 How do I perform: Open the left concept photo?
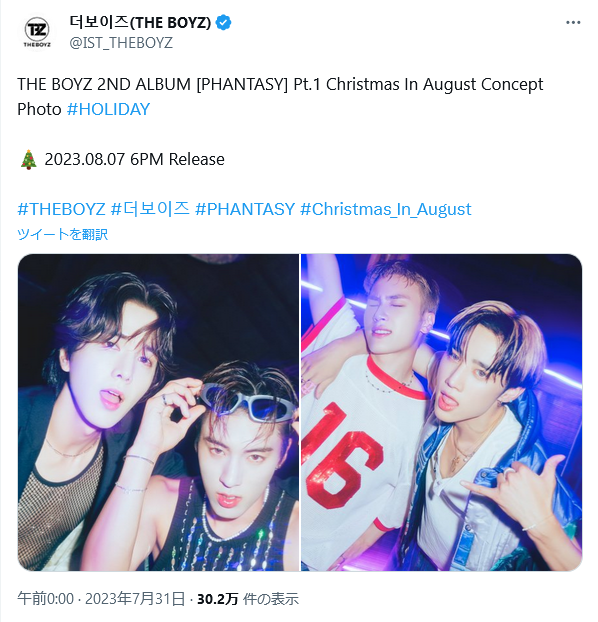tap(158, 413)
